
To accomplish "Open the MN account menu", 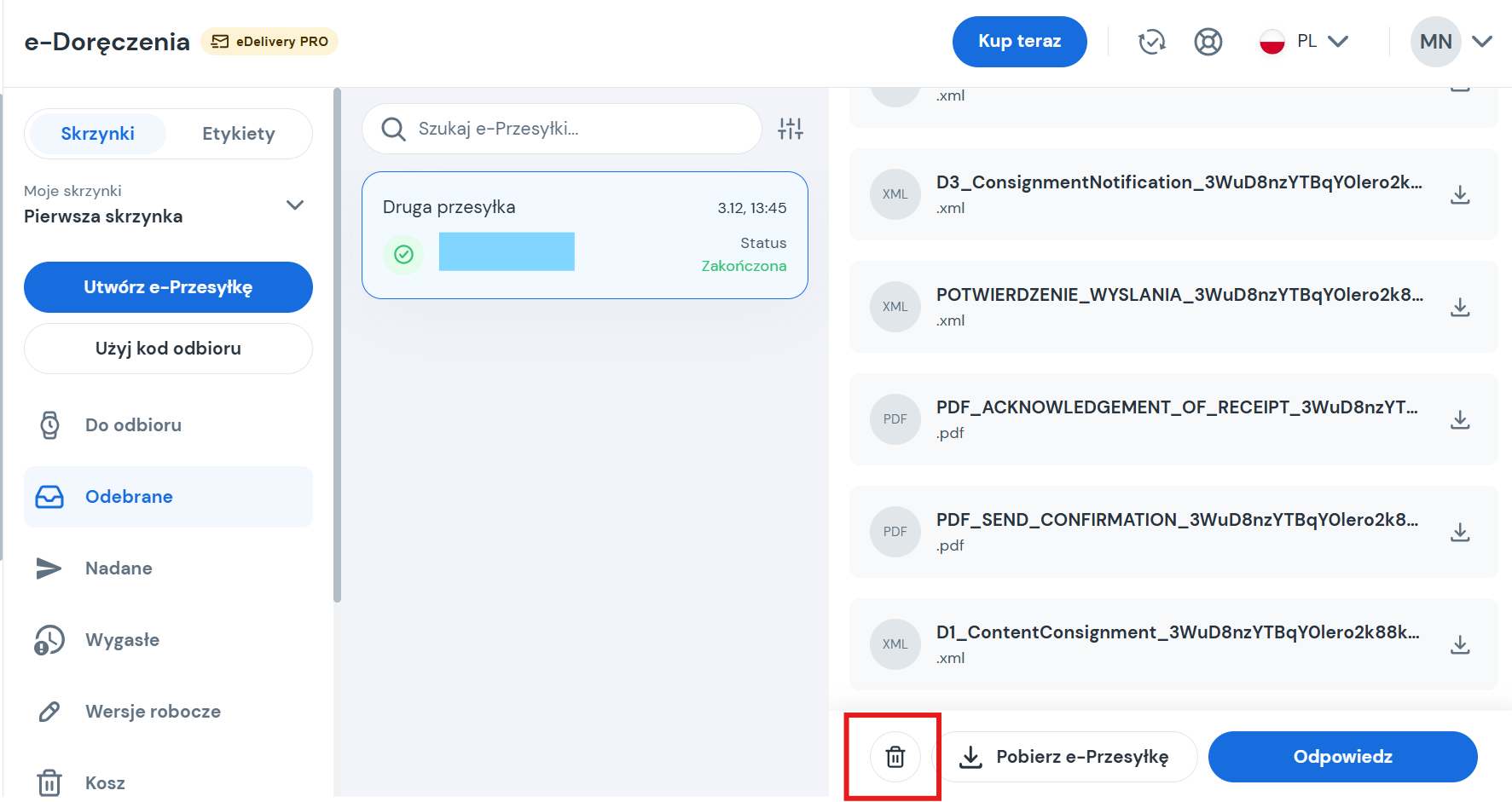I will [x=1454, y=41].
